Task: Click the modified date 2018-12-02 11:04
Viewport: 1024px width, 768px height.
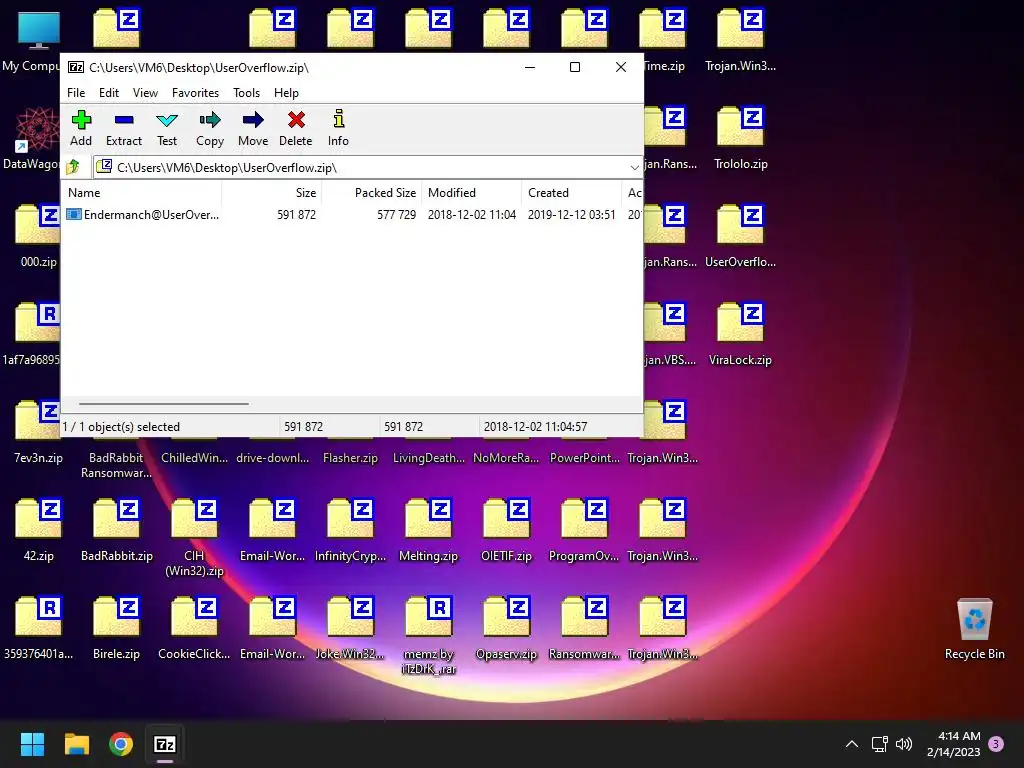Action: pyautogui.click(x=472, y=215)
